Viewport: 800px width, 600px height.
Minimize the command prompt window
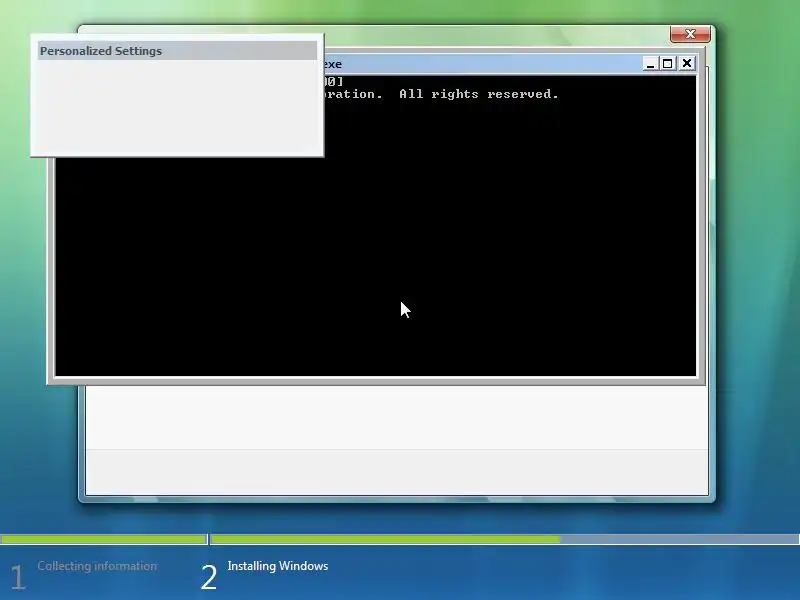[650, 64]
